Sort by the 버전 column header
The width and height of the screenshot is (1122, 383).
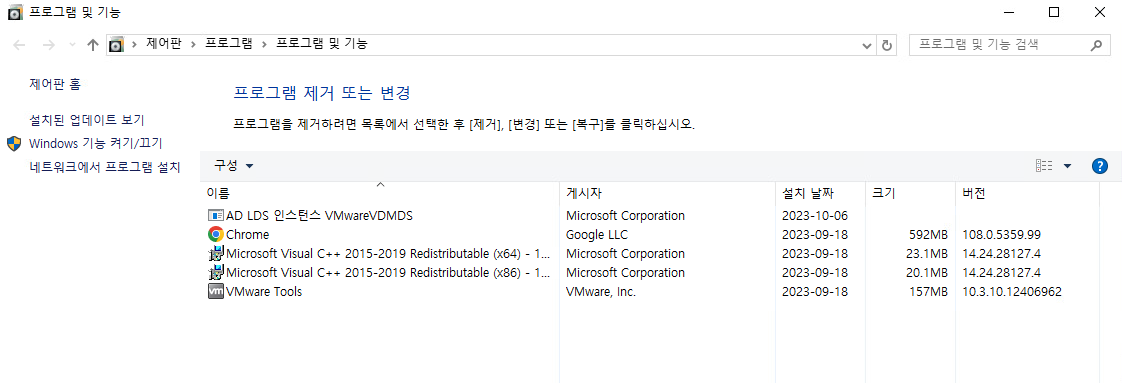pyautogui.click(x=1027, y=193)
